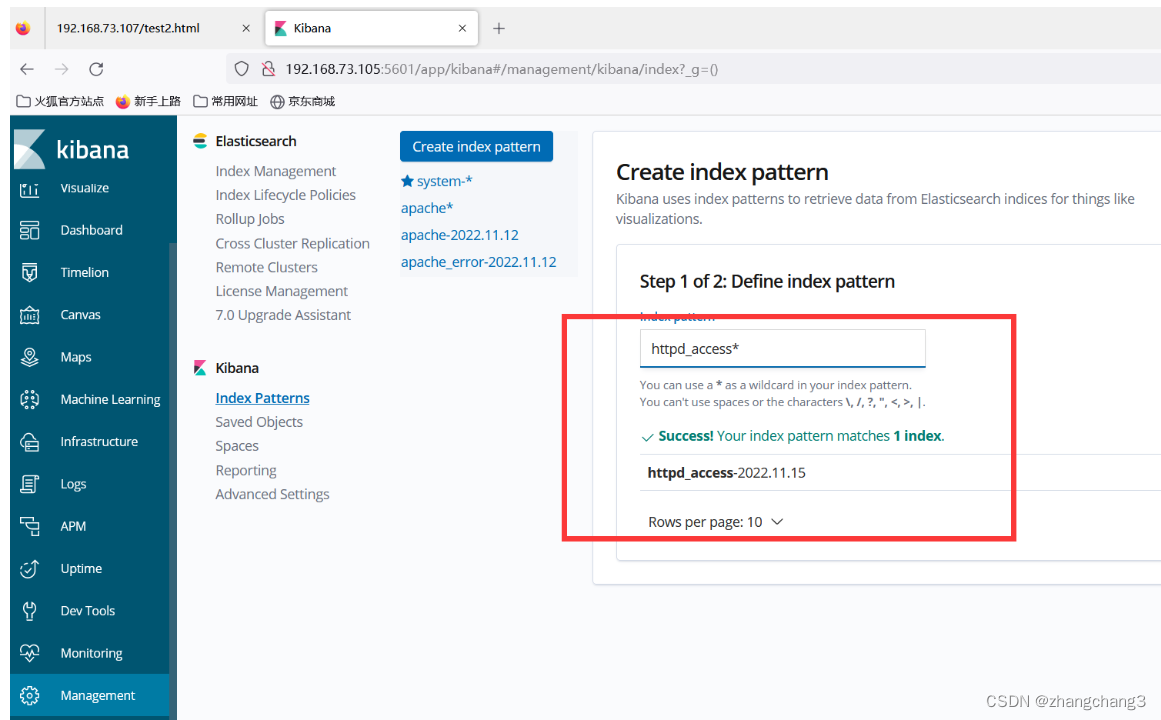Open the system-* index pattern

[444, 181]
